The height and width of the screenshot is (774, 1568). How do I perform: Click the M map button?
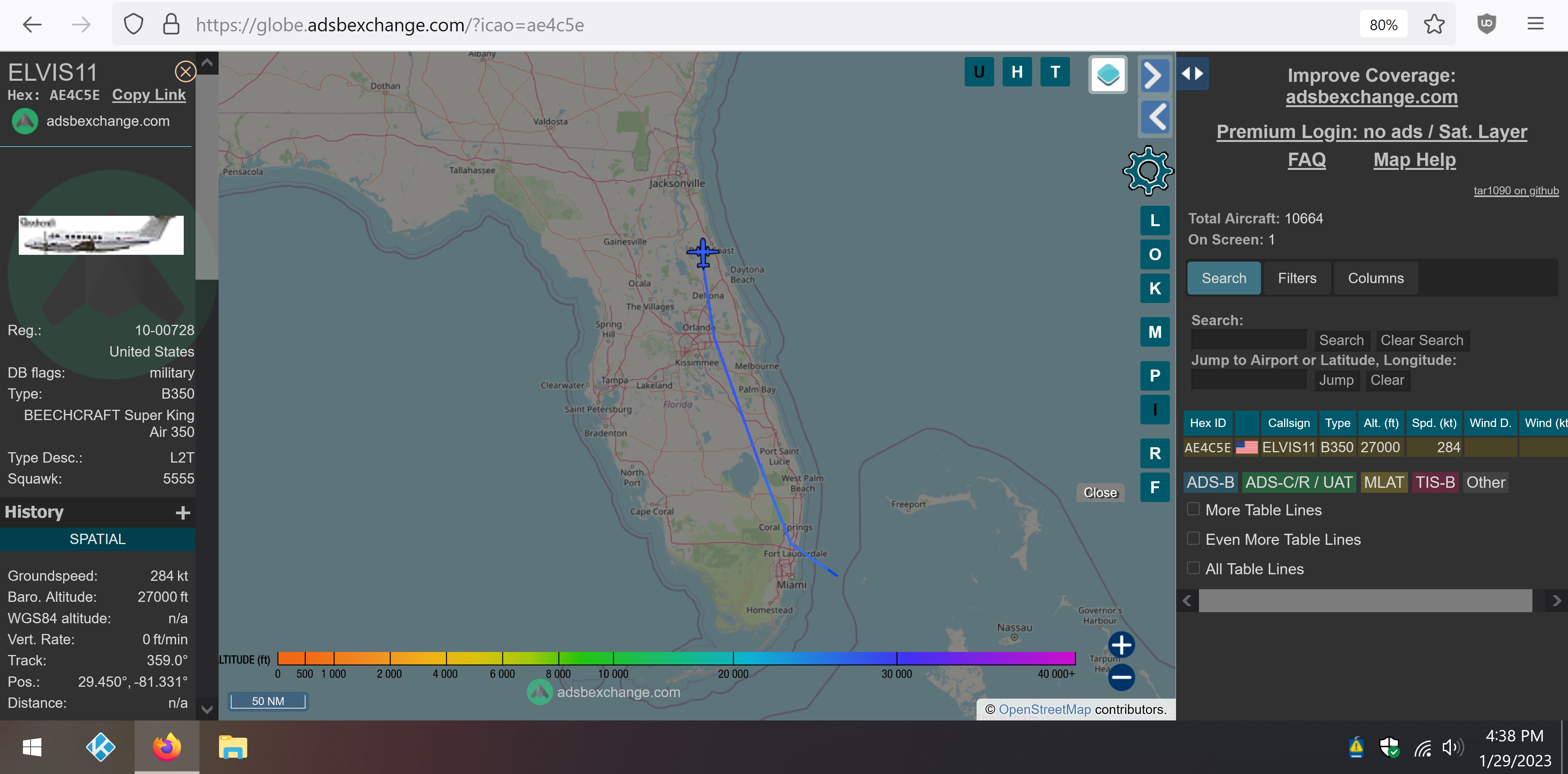[1154, 332]
